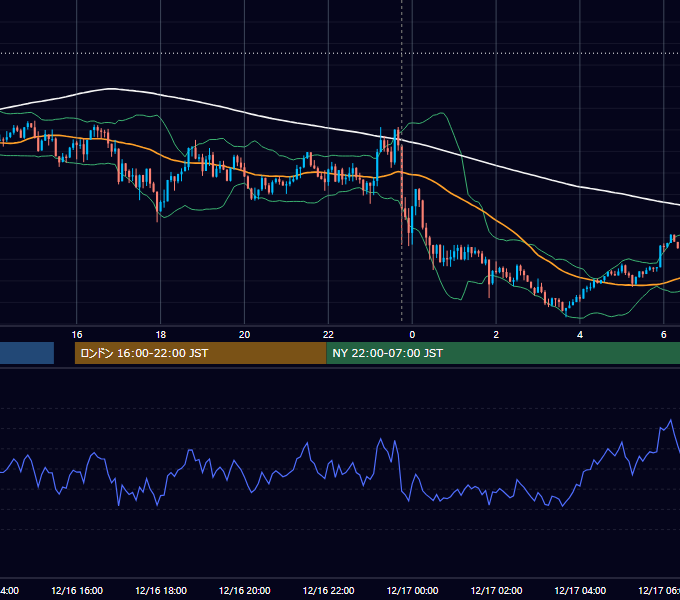Click the oscillator peak near 06:00
Viewport: 680px width, 600px height.
tap(670, 420)
